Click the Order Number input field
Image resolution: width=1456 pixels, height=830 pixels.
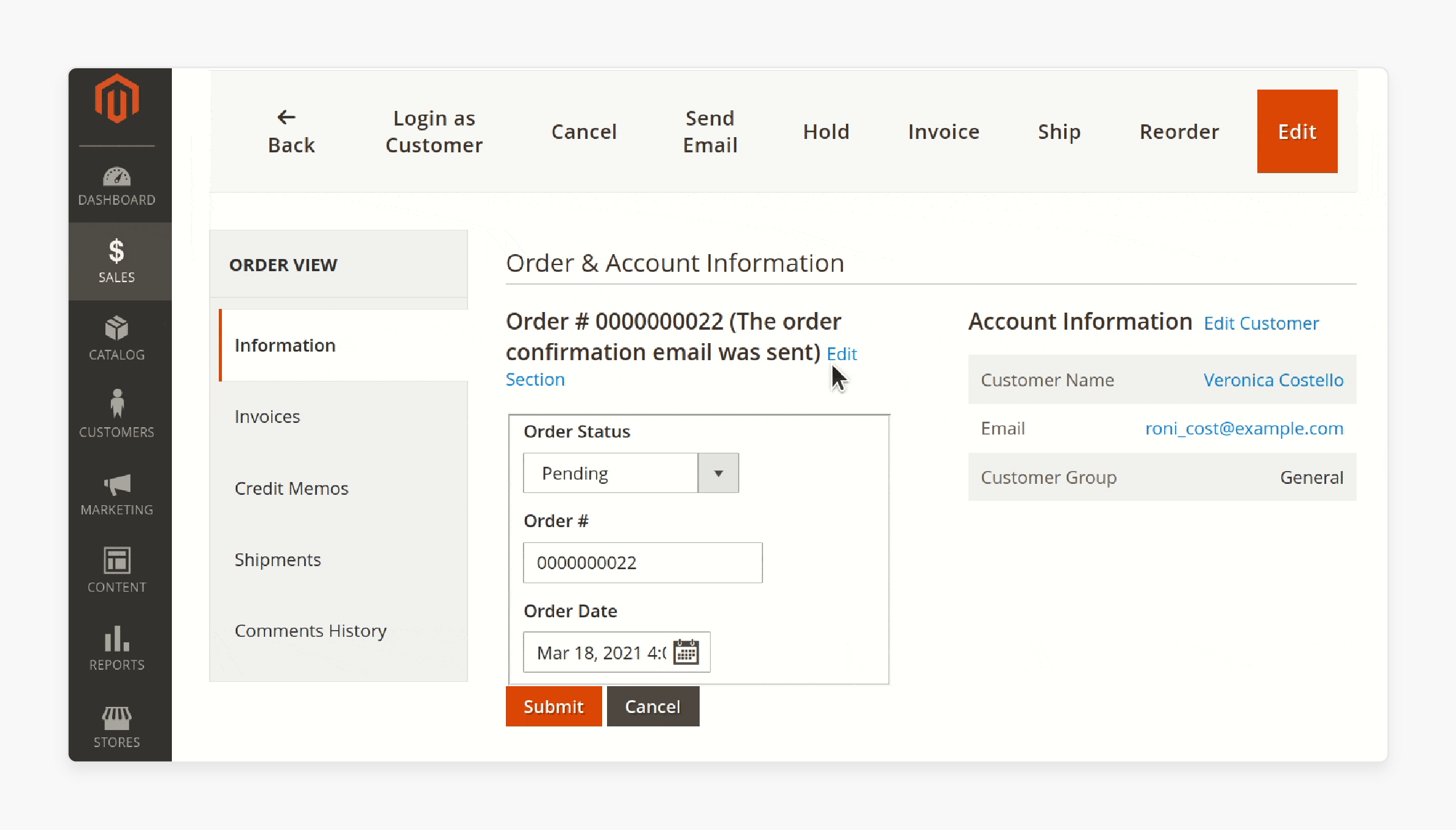click(x=642, y=562)
